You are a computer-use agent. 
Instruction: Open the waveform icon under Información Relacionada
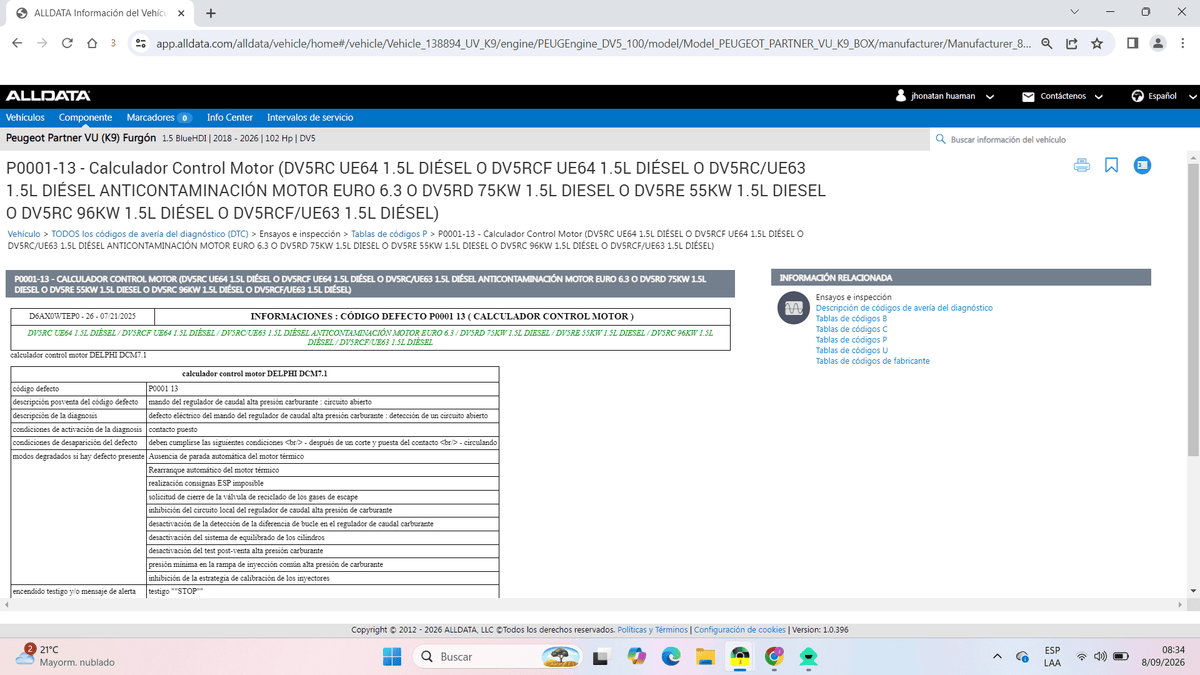point(793,308)
